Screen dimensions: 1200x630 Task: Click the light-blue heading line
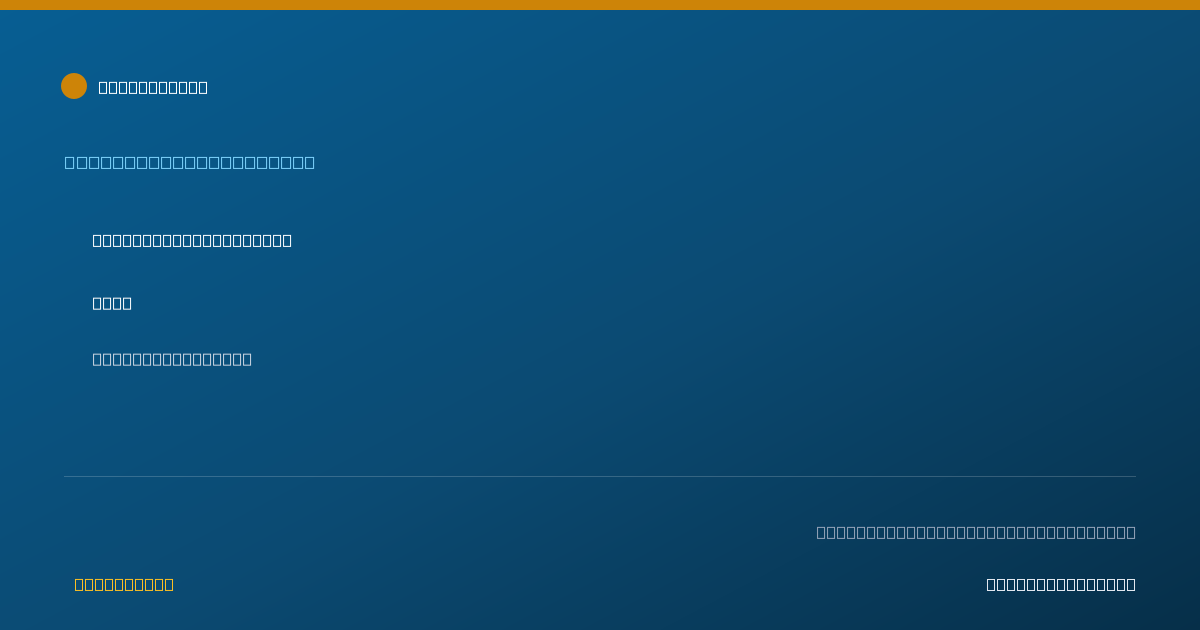pyautogui.click(x=190, y=162)
